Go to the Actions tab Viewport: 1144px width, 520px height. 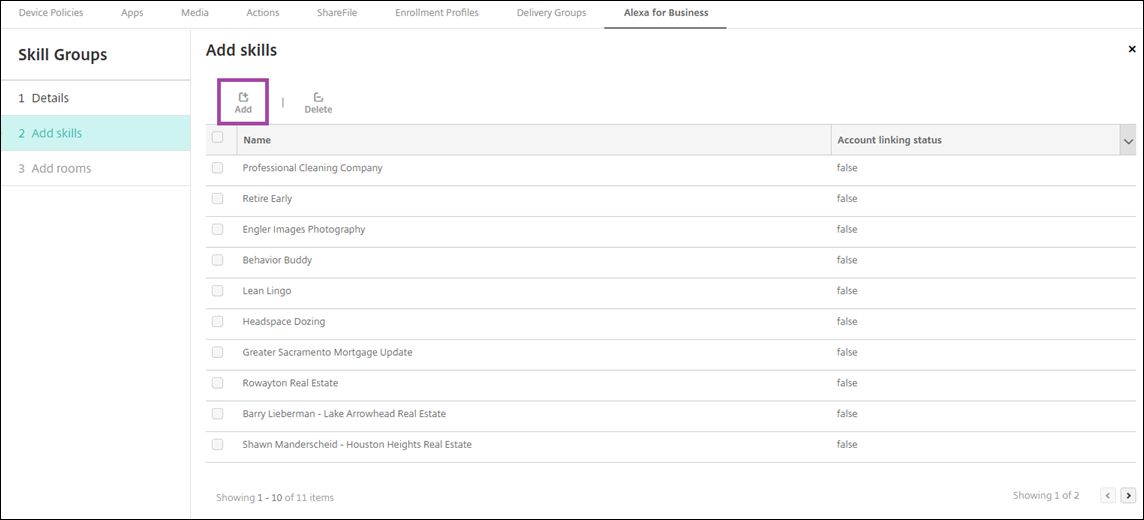click(x=263, y=13)
